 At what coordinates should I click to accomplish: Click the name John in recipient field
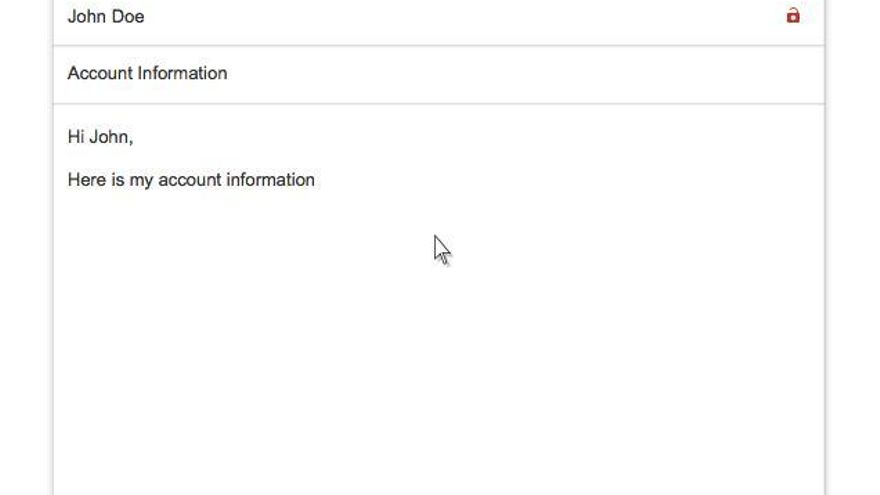[x=87, y=16]
